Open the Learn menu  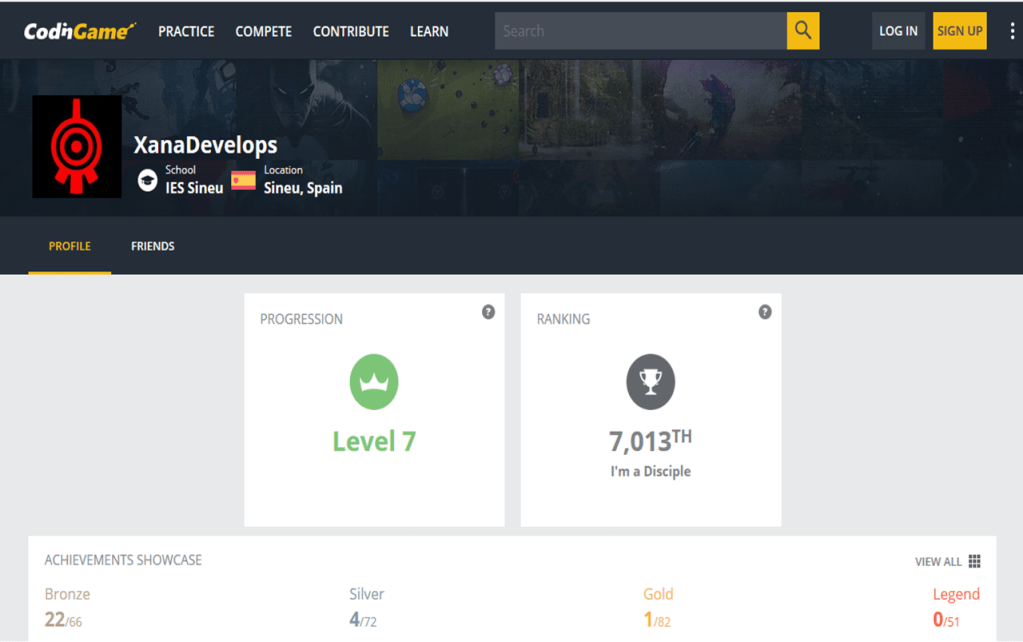[x=429, y=31]
